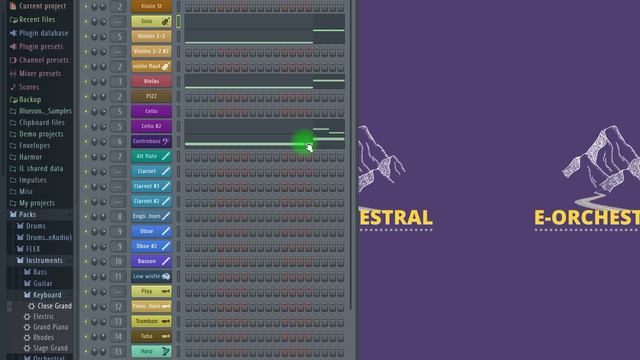This screenshot has width=640, height=360.
Task: Open the violin flaut channel
Action: click(151, 66)
